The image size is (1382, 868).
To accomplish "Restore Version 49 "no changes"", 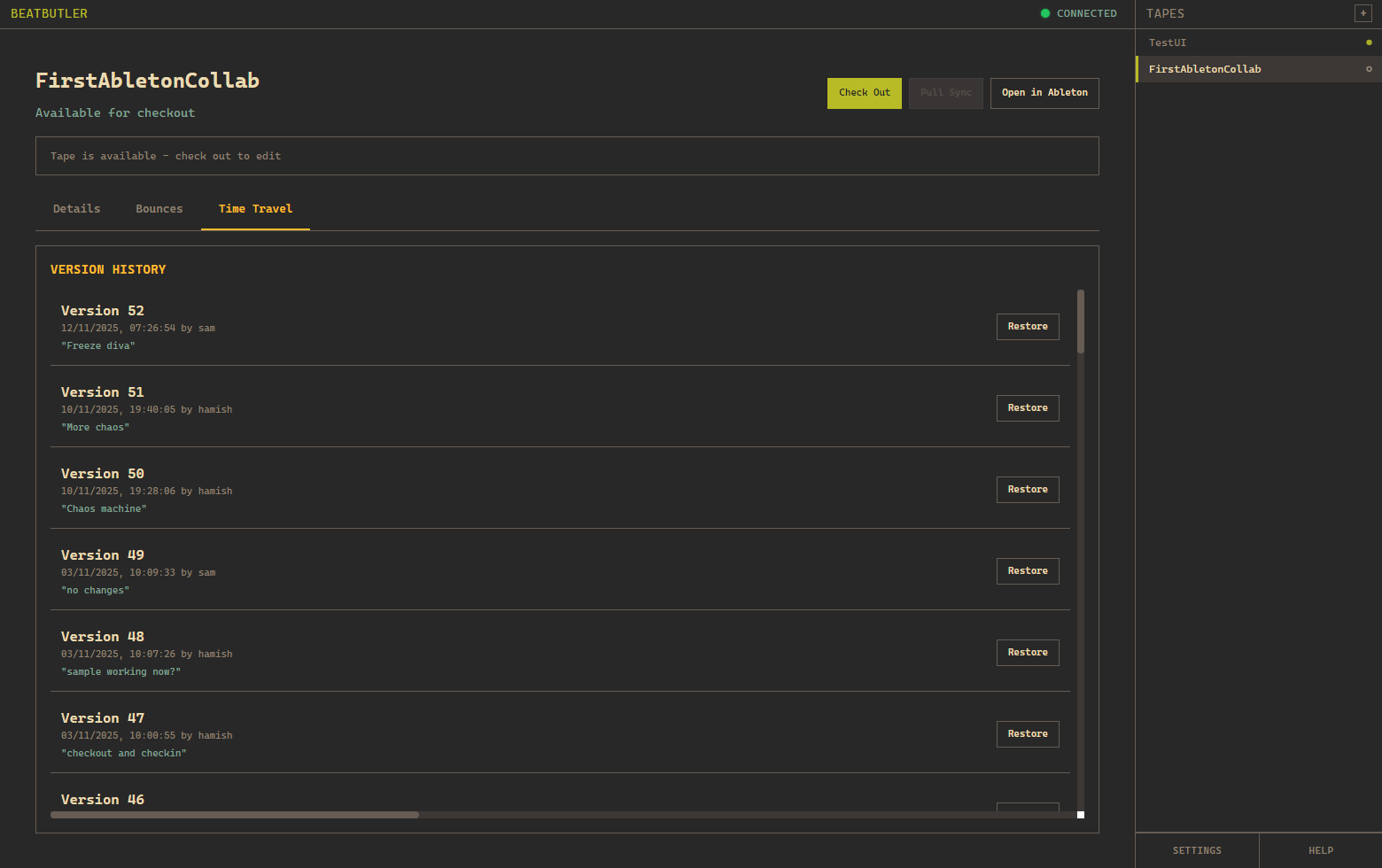I will [x=1028, y=571].
